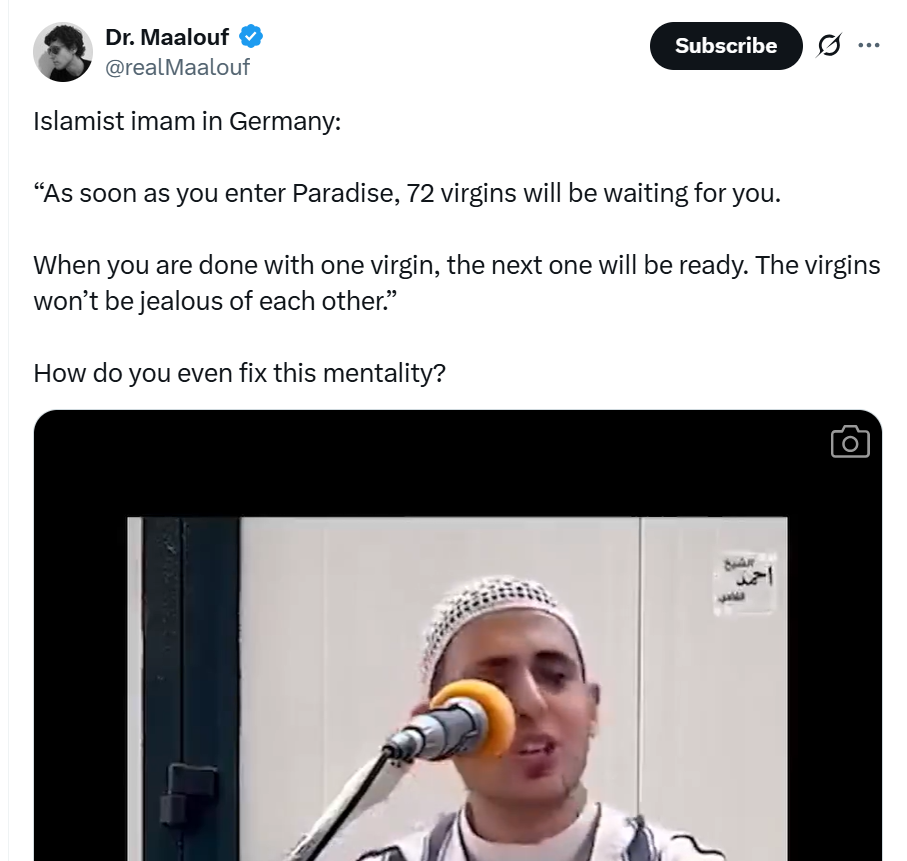907x861 pixels.
Task: Select the 'Islamist imam in Germany' line
Action: coord(187,122)
